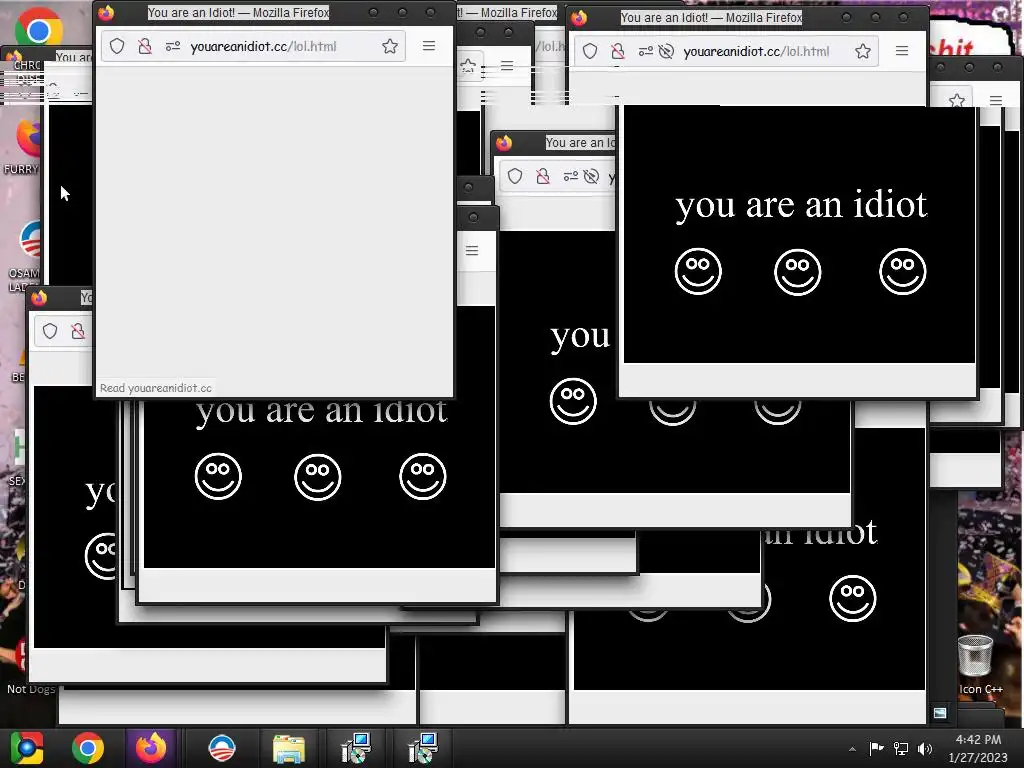
Task: Click the title bar 'You are an Idiot! — Mozilla Firefox' of blank window
Action: point(238,12)
